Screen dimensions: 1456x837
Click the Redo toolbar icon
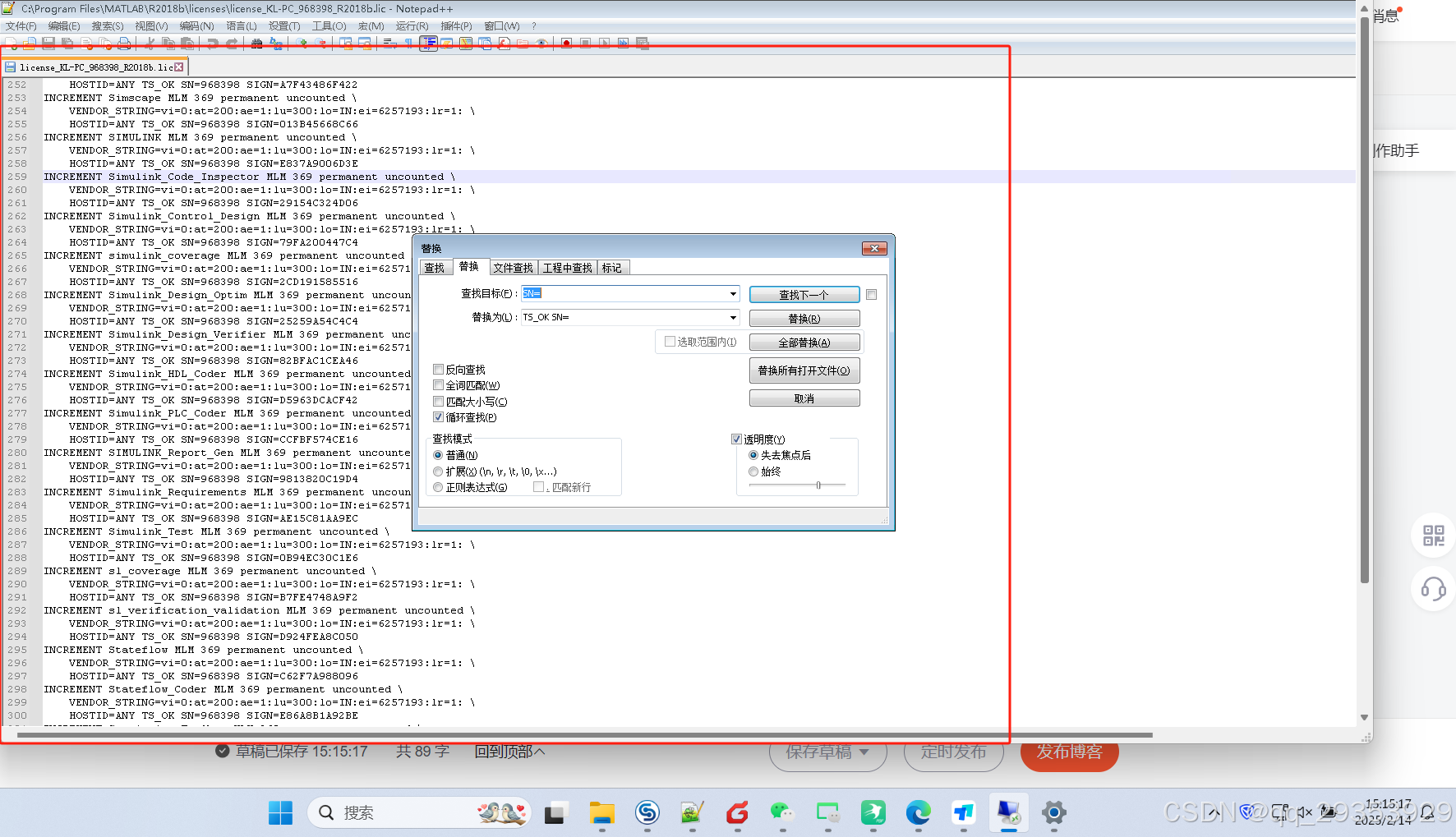pos(233,44)
